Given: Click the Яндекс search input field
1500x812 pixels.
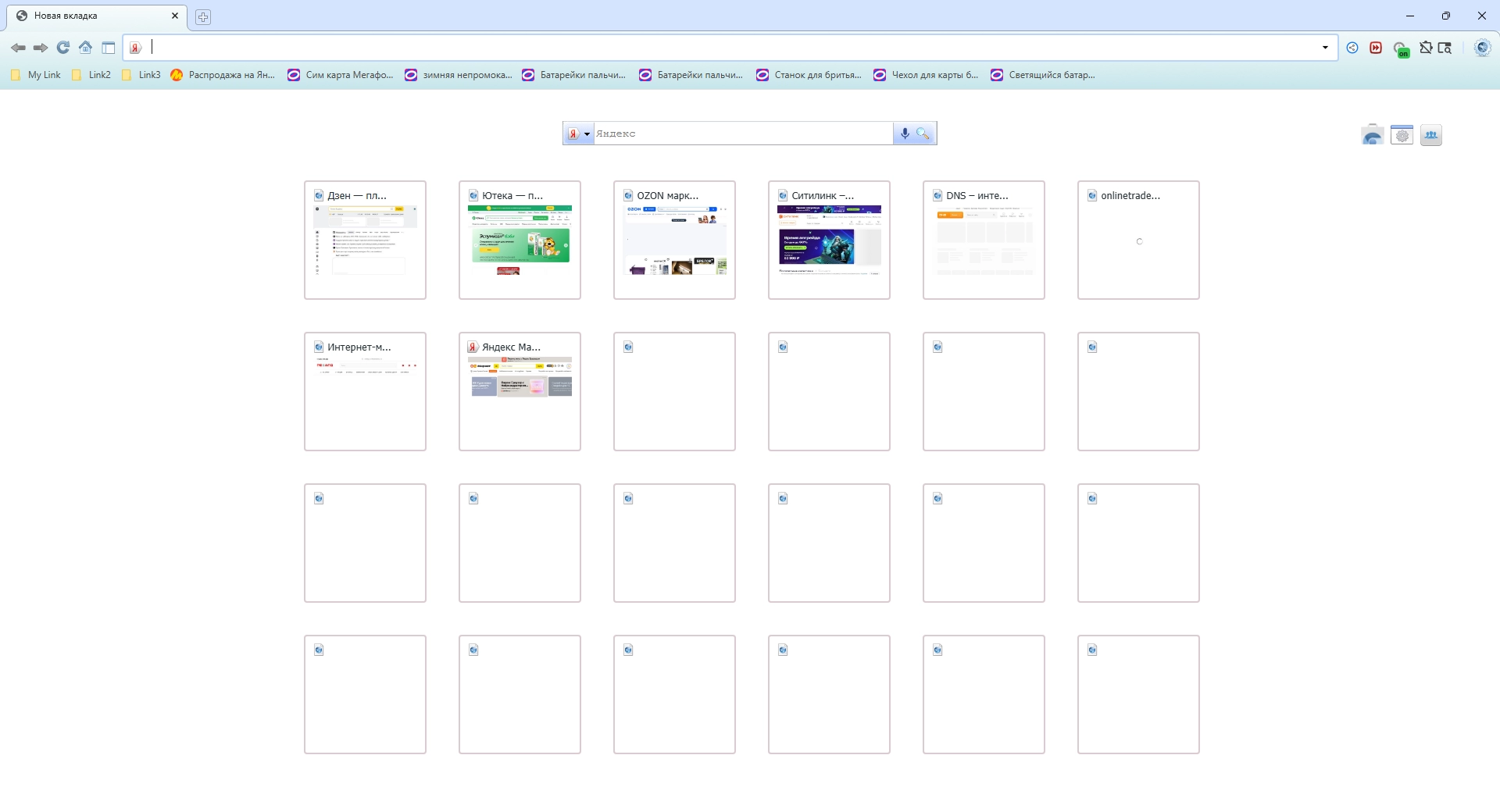Looking at the screenshot, I should click(x=743, y=134).
